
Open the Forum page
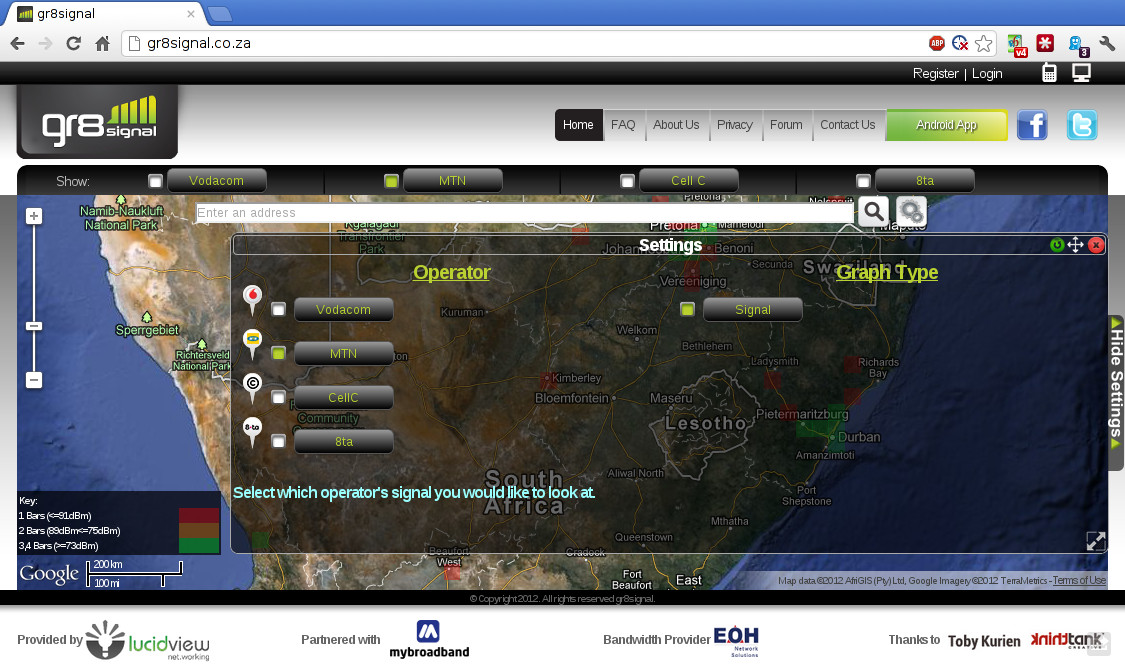click(x=786, y=125)
